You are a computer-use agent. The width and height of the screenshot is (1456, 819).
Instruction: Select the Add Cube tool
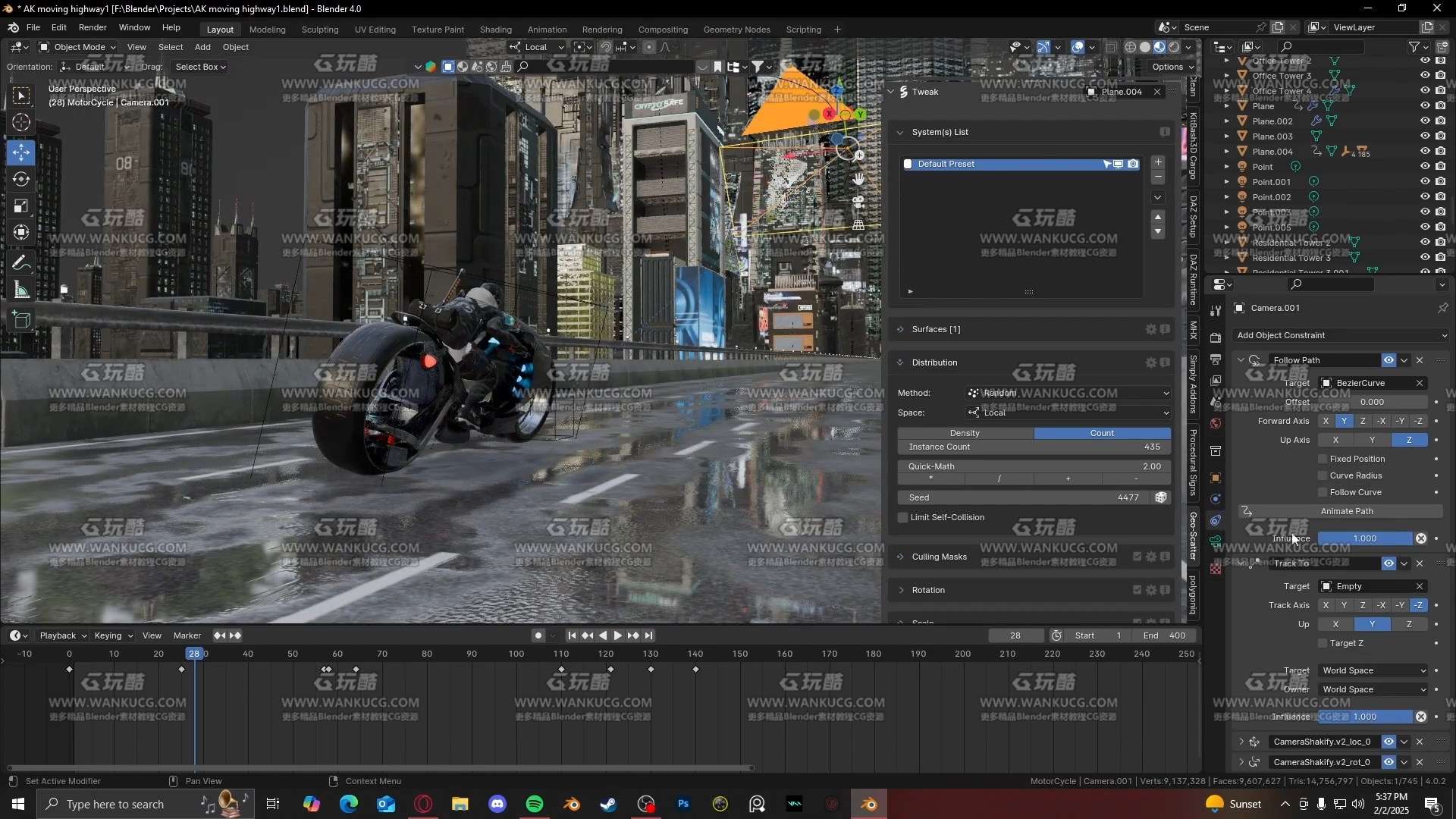tap(21, 320)
